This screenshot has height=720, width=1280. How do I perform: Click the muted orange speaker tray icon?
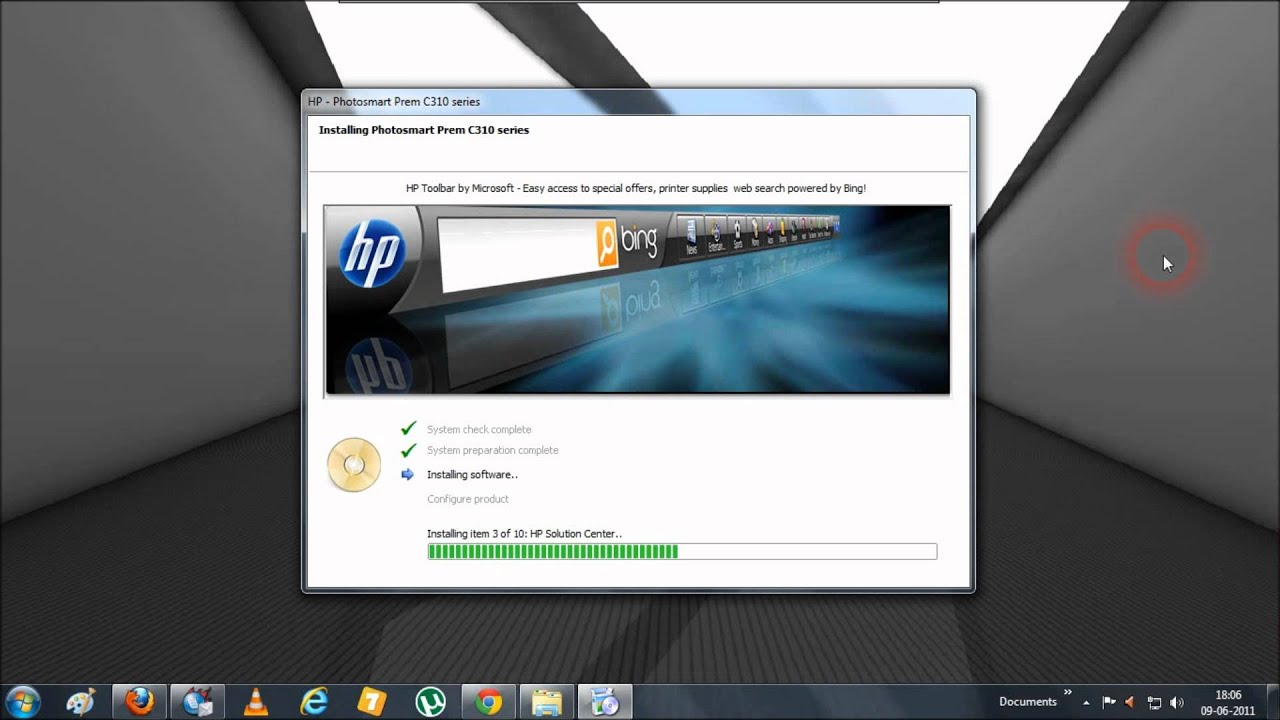(1131, 702)
